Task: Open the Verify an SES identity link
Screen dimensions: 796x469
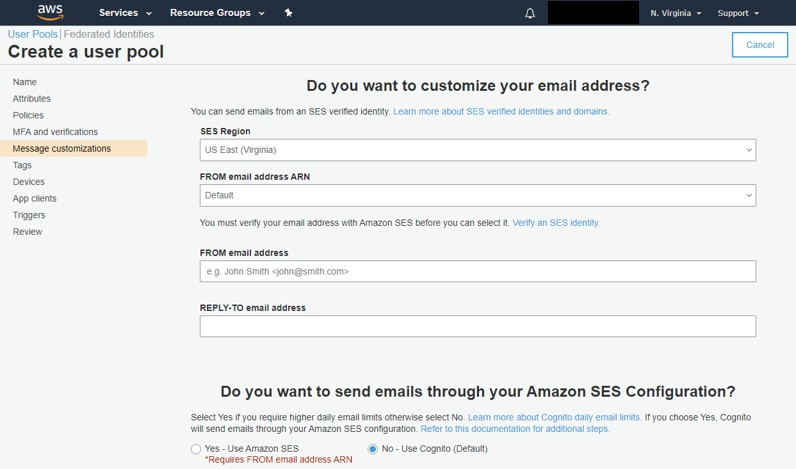Action: pyautogui.click(x=556, y=223)
